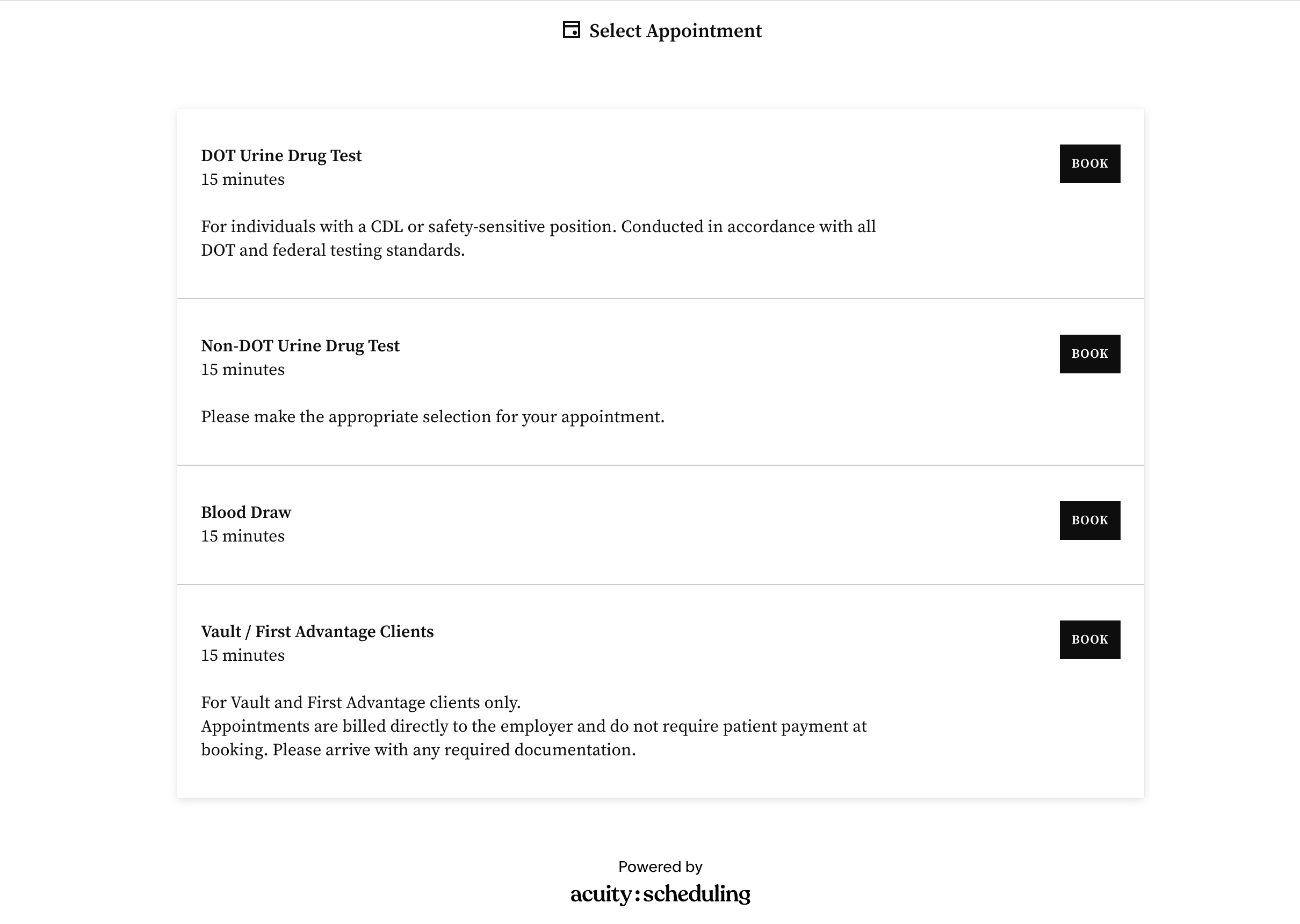
Task: Select the Vault / First Advantage Clients title
Action: [317, 632]
